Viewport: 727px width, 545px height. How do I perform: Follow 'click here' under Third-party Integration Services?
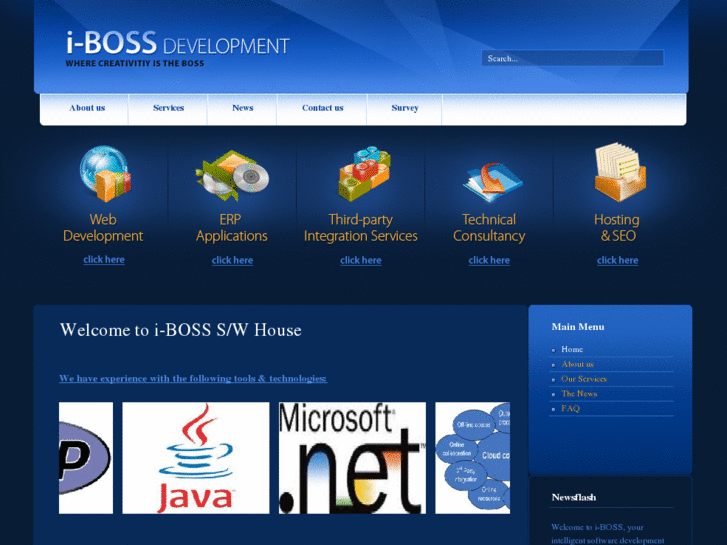coord(361,260)
